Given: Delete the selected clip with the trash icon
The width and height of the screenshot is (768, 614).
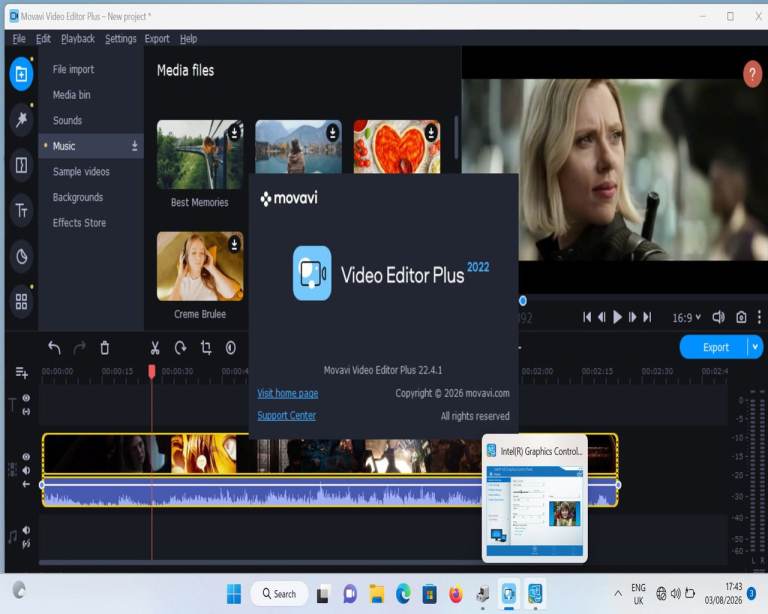Looking at the screenshot, I should tap(105, 348).
